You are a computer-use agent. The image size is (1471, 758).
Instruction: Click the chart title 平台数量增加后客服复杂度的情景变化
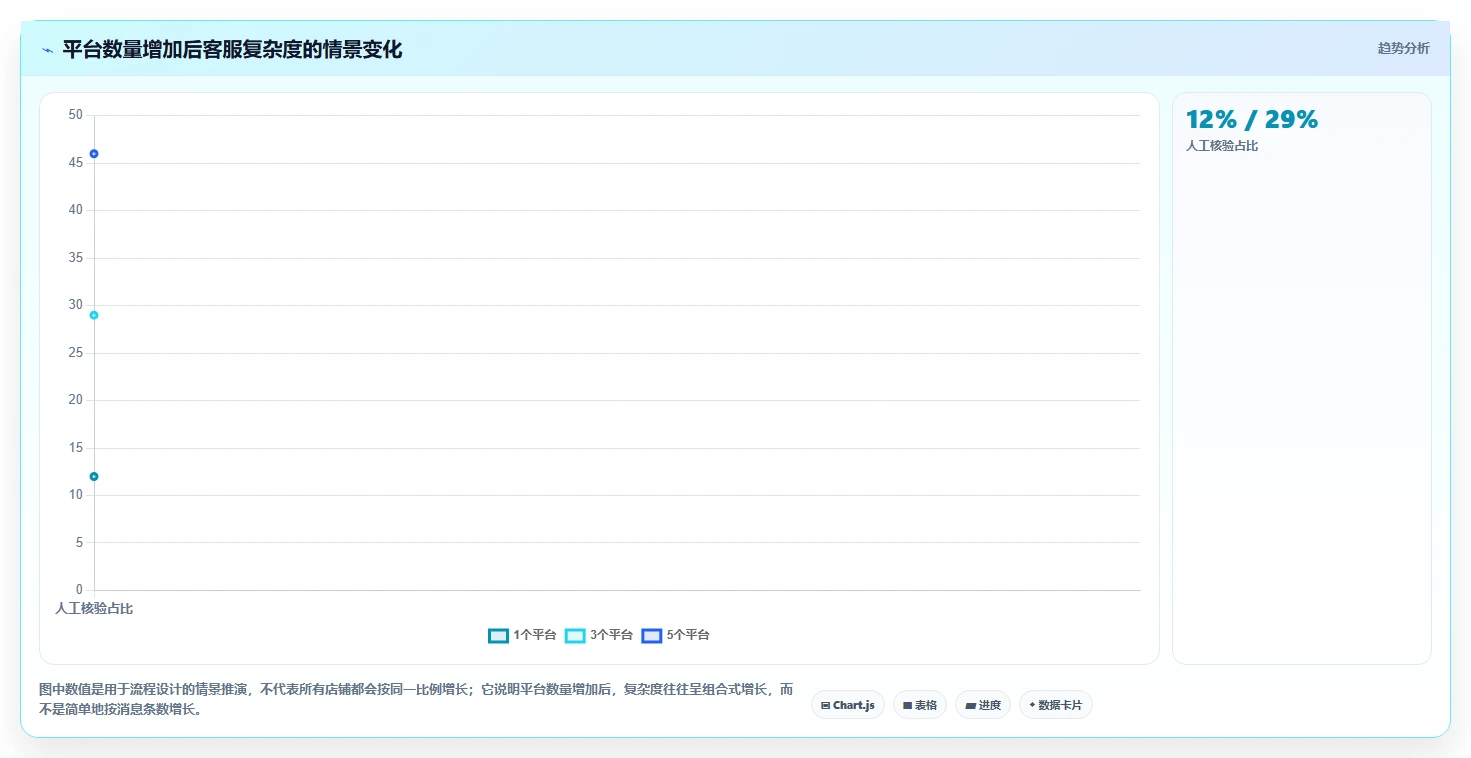tap(232, 49)
